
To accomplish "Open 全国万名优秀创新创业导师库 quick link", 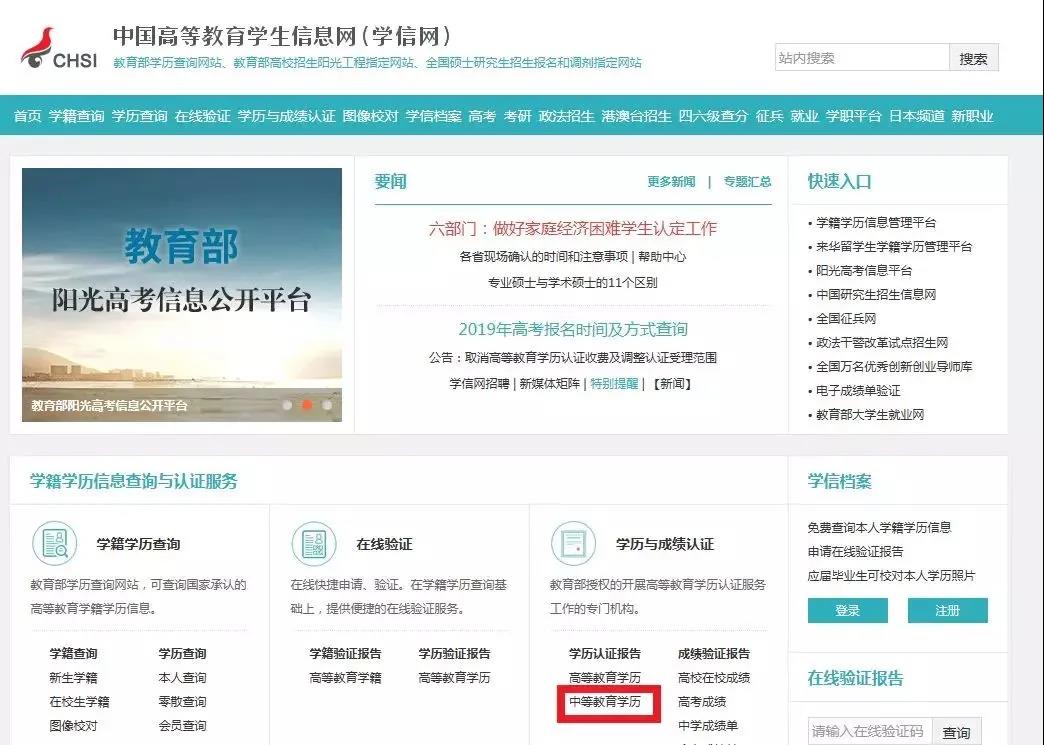I will pyautogui.click(x=894, y=366).
